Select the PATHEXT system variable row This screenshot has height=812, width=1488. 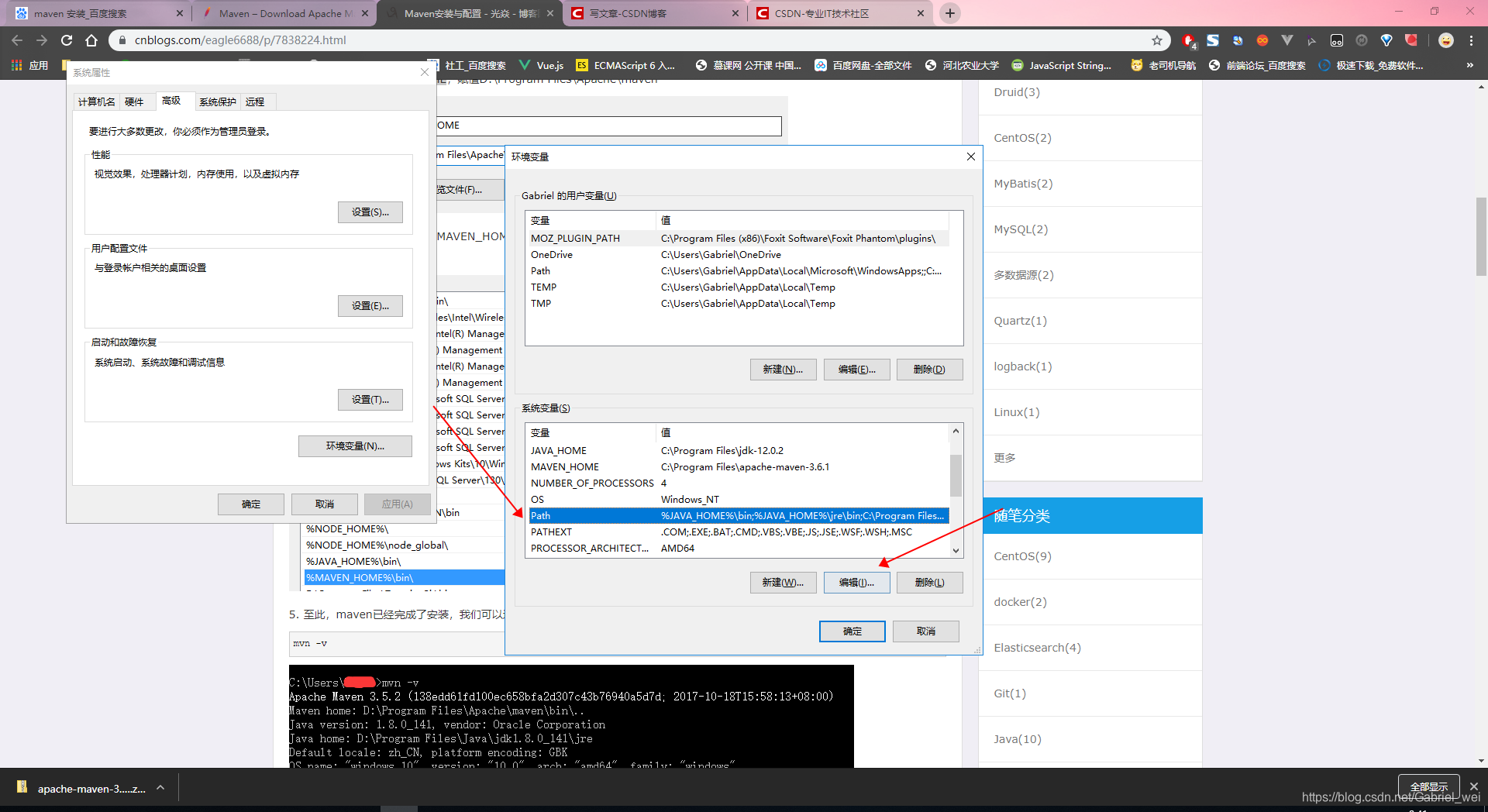click(x=738, y=532)
